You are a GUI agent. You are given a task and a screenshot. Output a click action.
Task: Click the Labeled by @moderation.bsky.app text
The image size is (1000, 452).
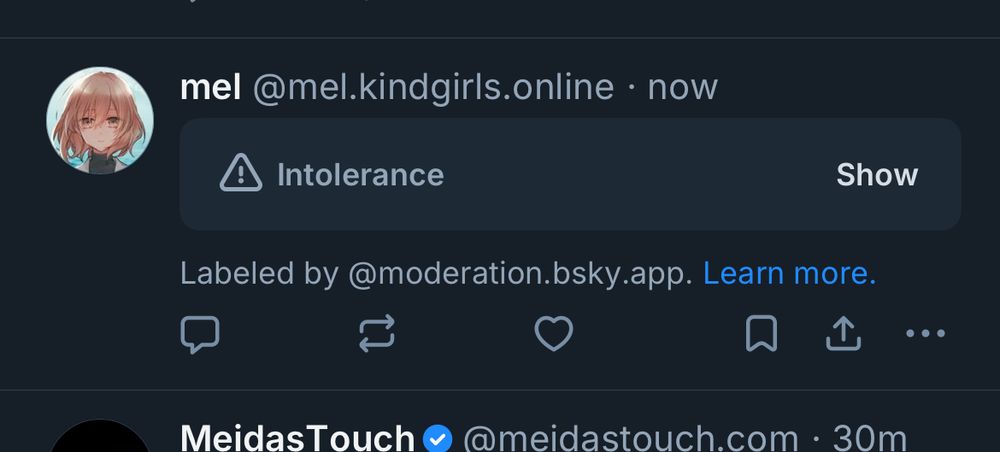pyautogui.click(x=436, y=273)
